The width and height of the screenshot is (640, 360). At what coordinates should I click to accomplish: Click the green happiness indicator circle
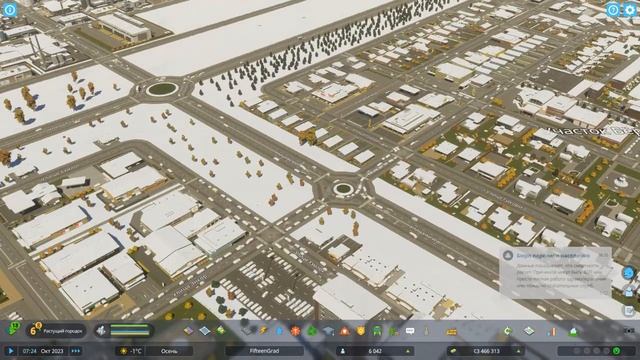616,351
